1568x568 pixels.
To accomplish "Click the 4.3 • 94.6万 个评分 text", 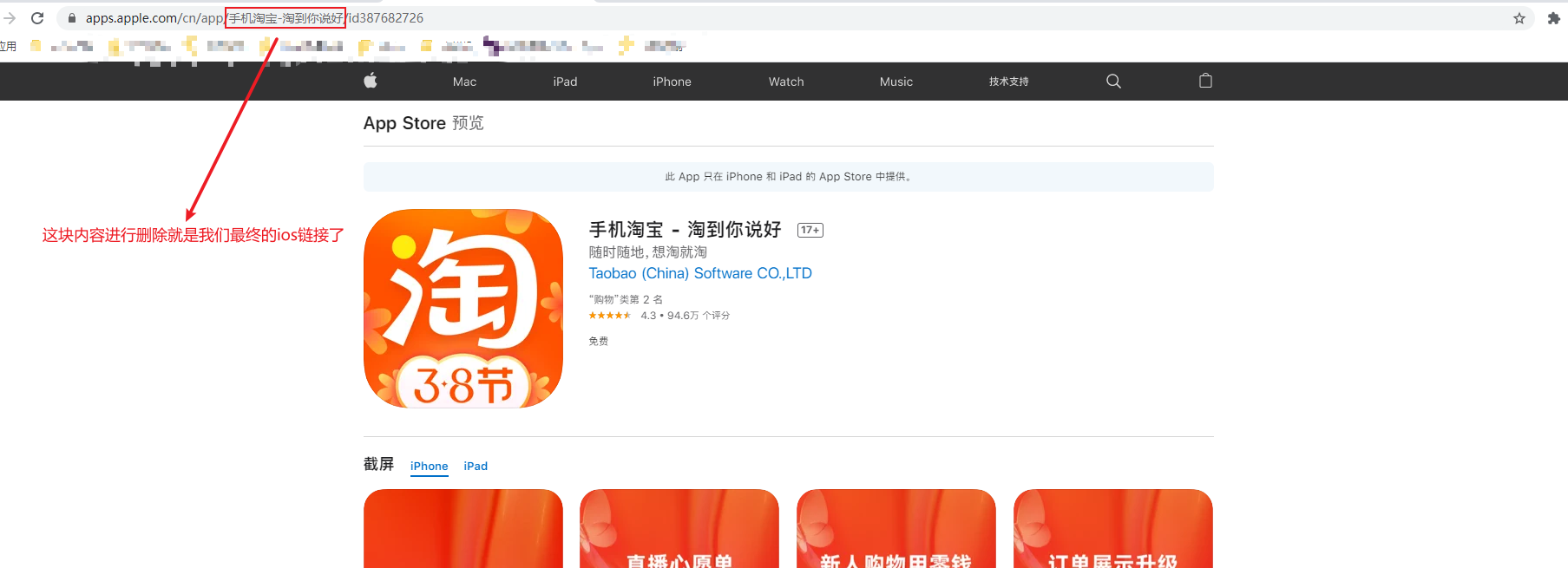I will point(686,316).
